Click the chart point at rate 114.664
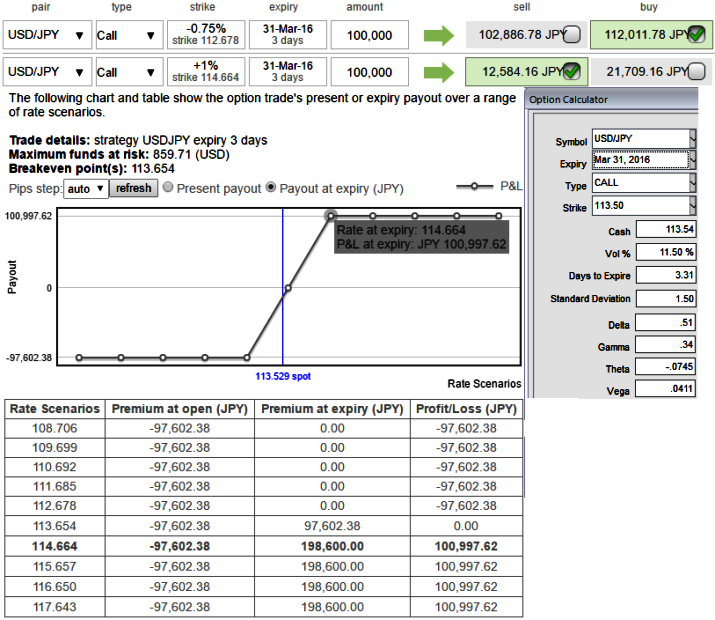715x620 pixels. 330,216
